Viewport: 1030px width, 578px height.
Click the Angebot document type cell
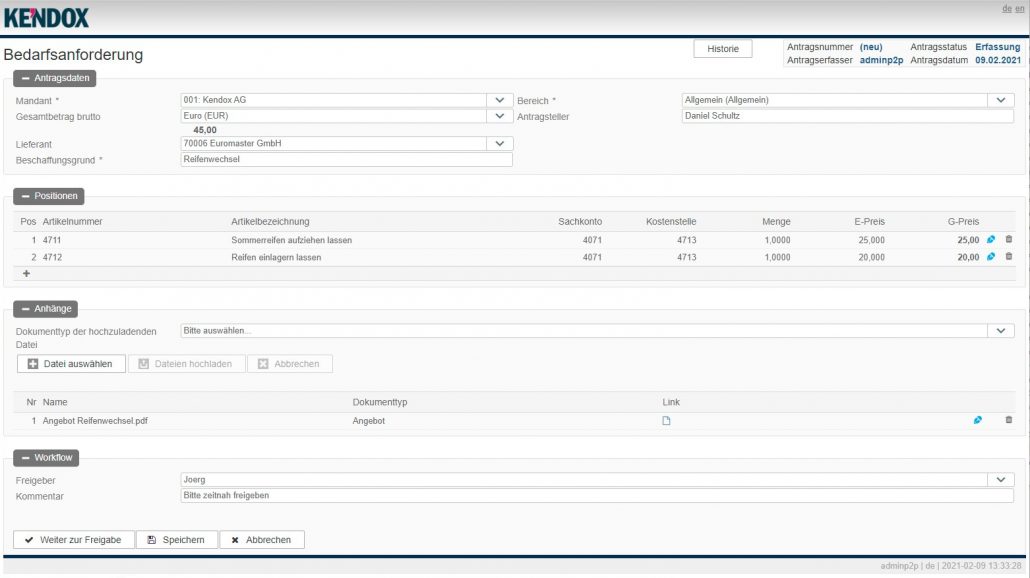click(x=369, y=421)
